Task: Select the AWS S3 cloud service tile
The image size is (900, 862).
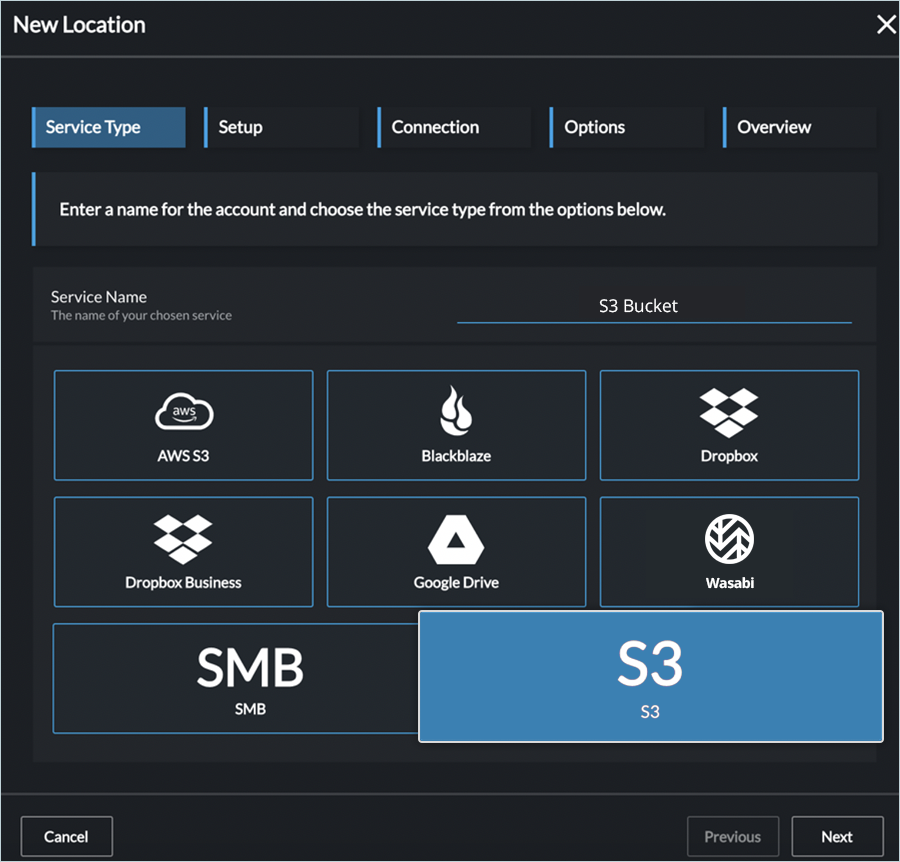Action: 183,425
